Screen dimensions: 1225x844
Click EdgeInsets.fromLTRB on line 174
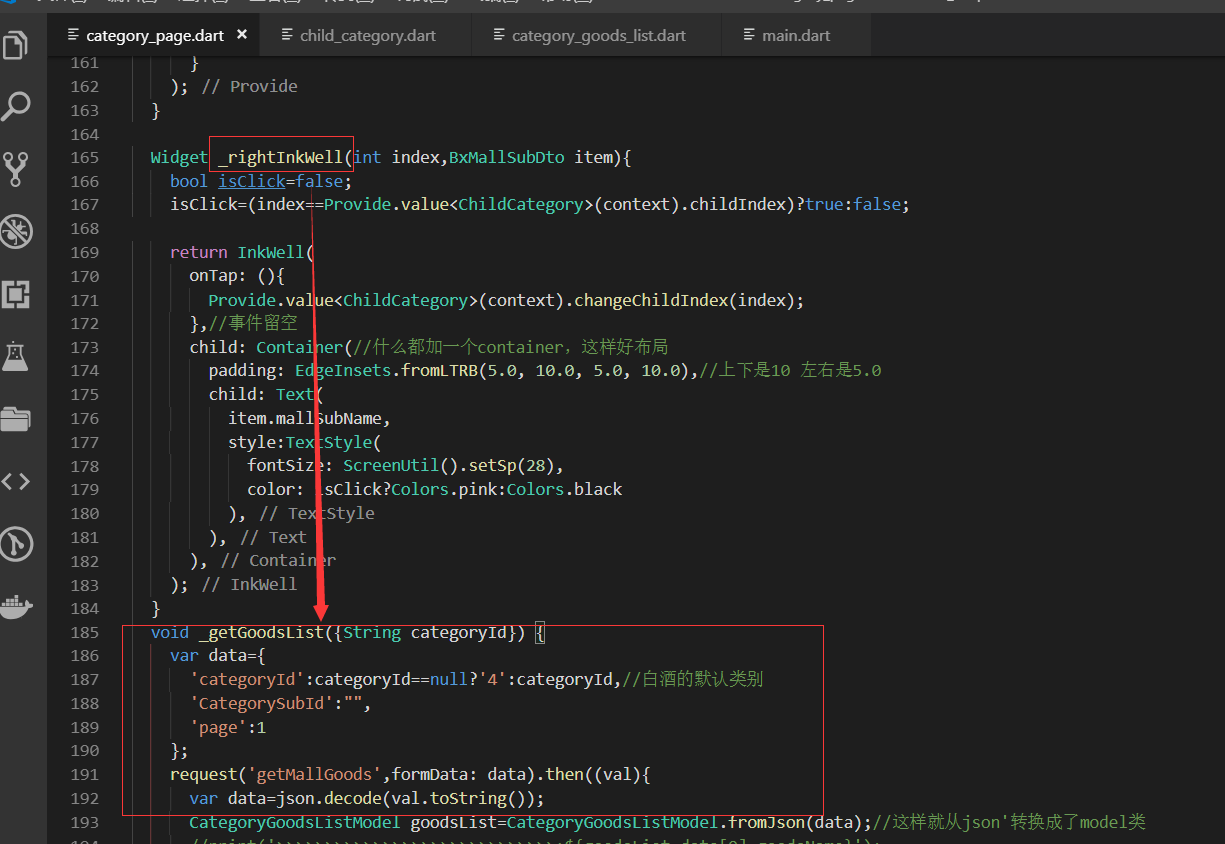coord(386,371)
